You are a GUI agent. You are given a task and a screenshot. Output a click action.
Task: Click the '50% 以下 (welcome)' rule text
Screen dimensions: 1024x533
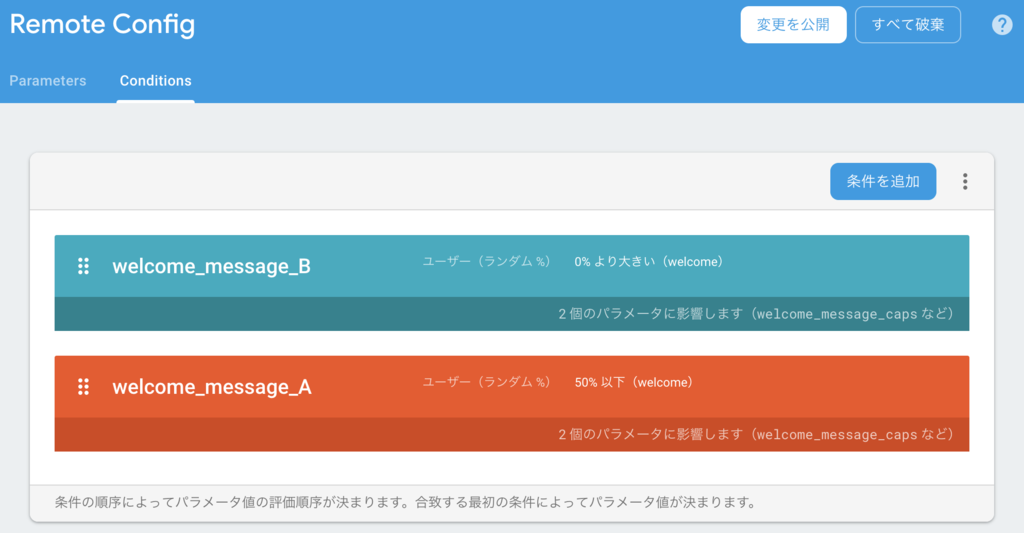(x=633, y=383)
